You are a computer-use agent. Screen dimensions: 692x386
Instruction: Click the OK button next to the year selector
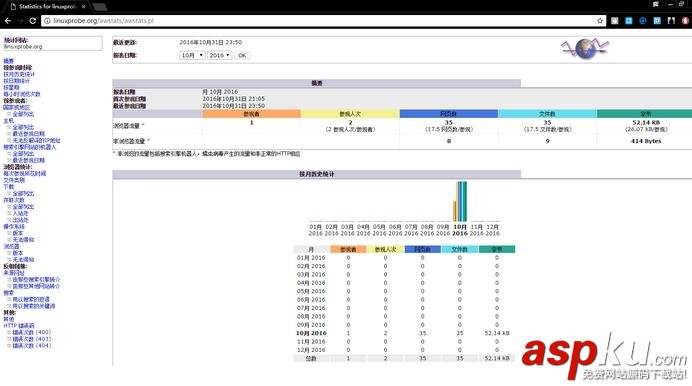point(242,55)
